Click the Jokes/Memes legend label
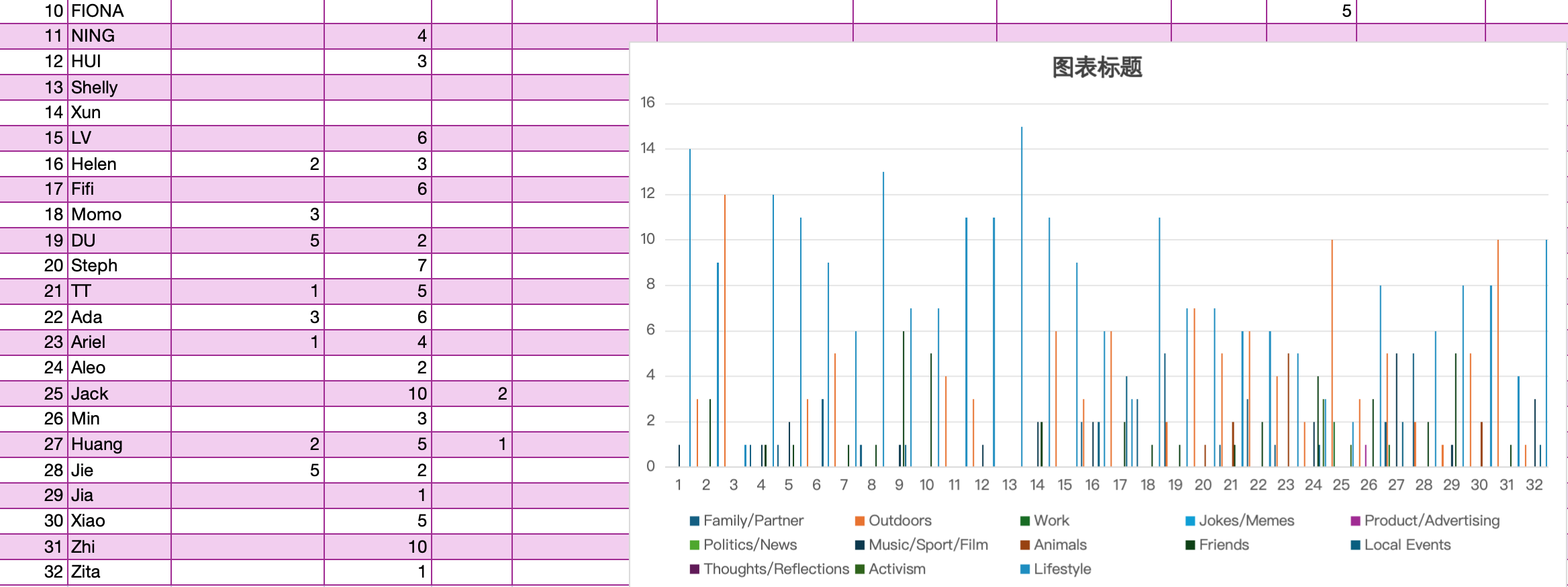 (1246, 521)
